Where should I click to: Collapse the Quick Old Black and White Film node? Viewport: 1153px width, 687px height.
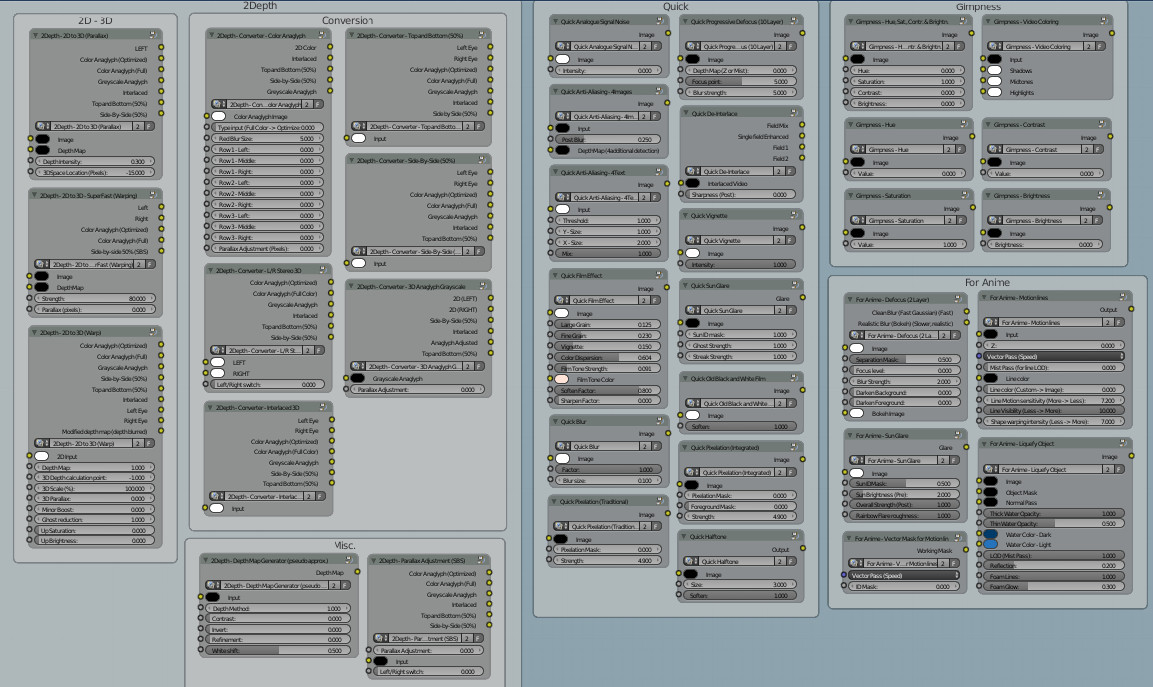click(x=685, y=379)
